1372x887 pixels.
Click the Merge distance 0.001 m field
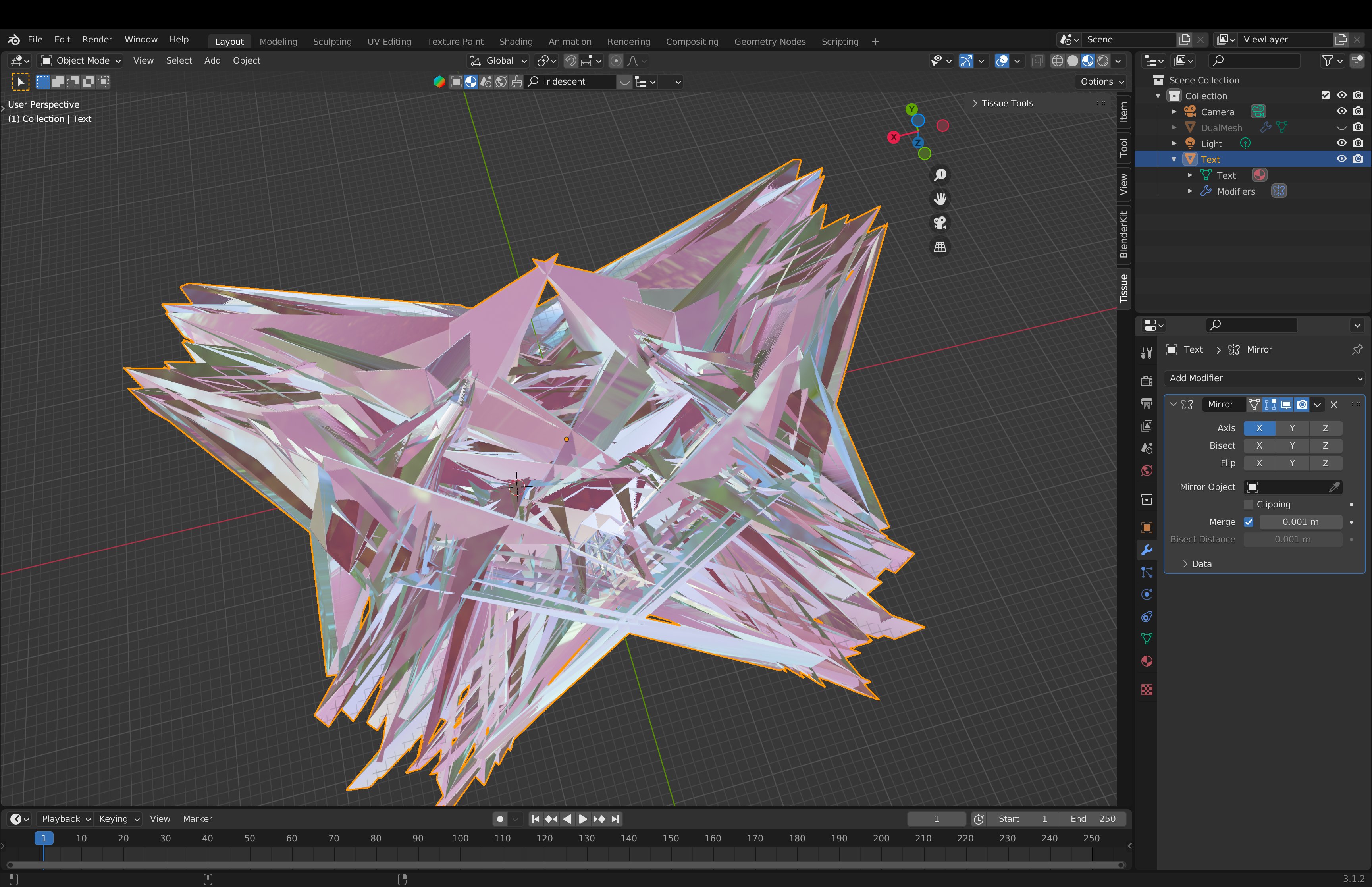(1300, 522)
